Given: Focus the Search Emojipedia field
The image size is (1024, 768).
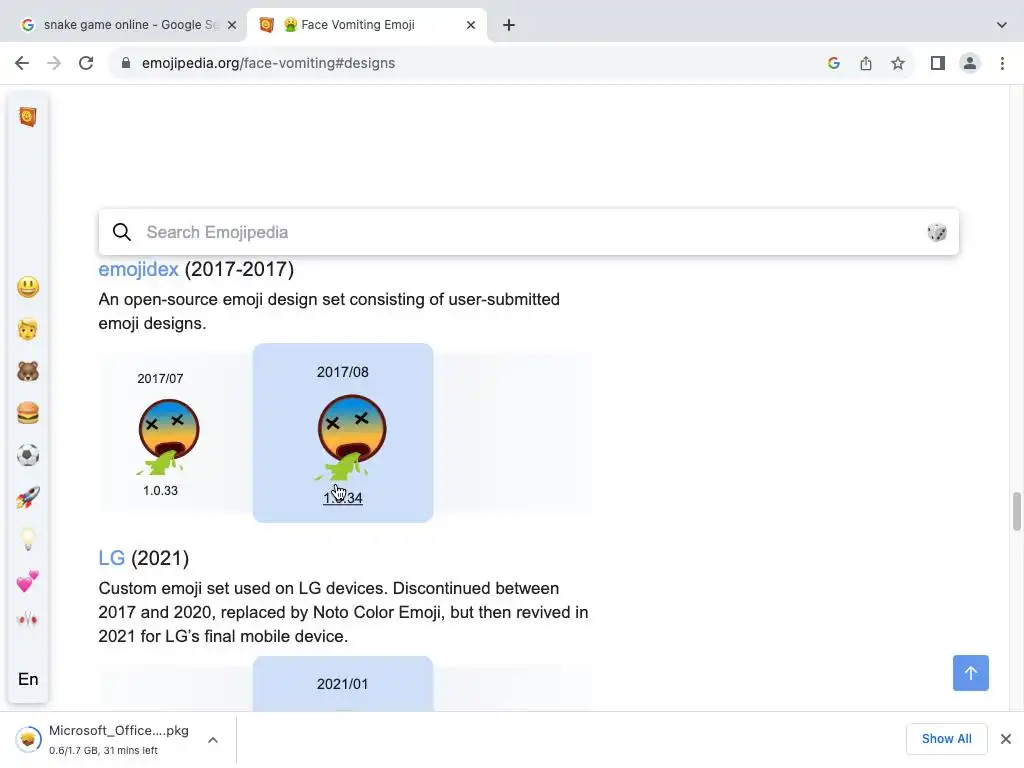Looking at the screenshot, I should 528,232.
